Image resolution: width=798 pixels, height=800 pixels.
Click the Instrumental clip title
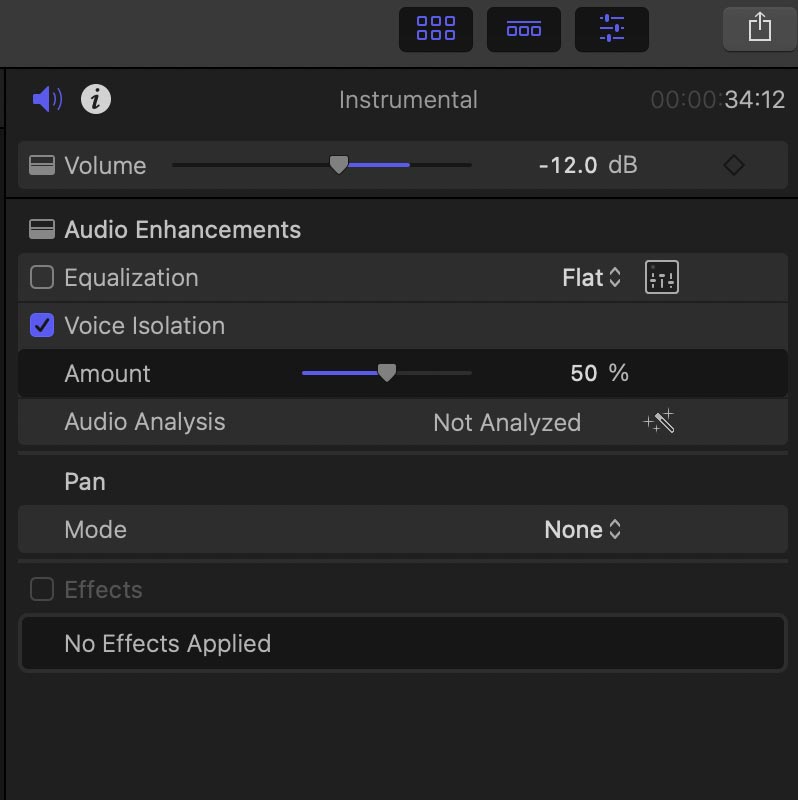coord(408,99)
